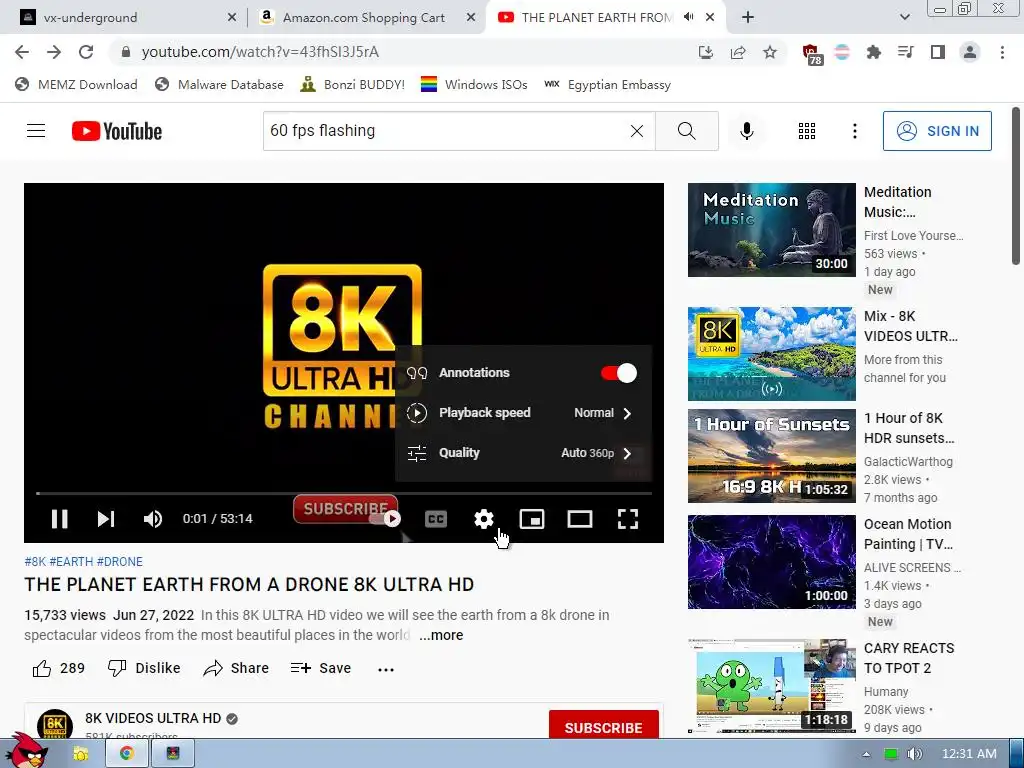
Task: Run search with magnifier button
Action: tap(686, 131)
